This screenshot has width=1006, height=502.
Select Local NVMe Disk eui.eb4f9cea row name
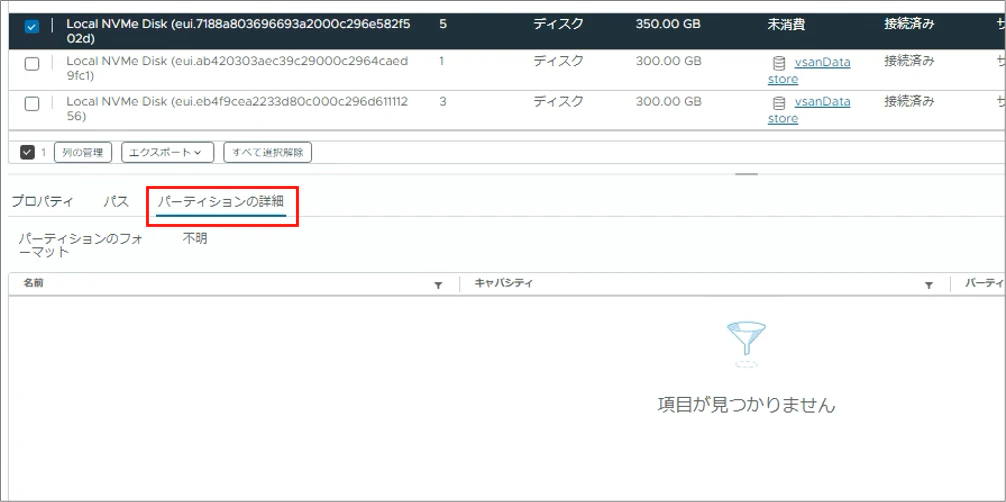click(237, 108)
